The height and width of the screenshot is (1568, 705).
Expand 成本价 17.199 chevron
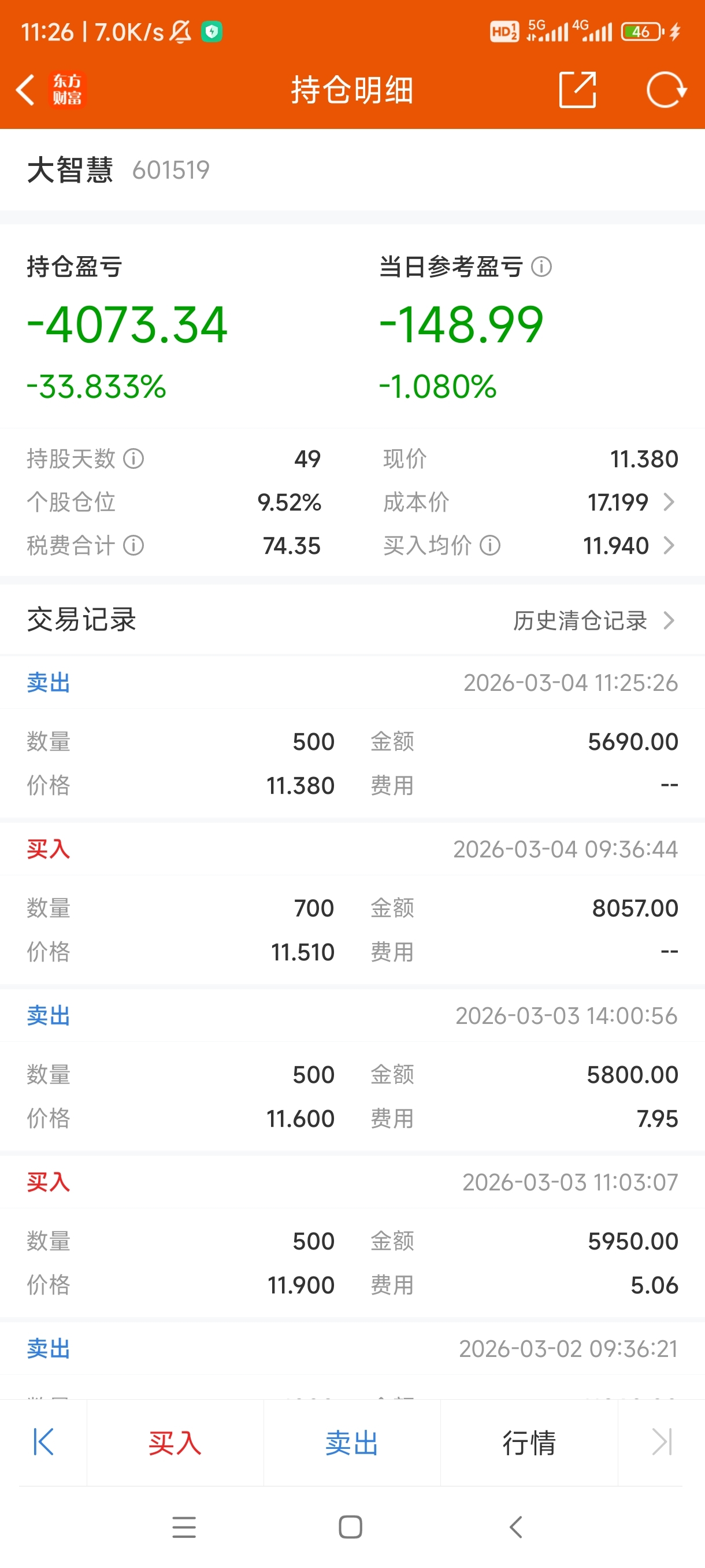coord(669,502)
